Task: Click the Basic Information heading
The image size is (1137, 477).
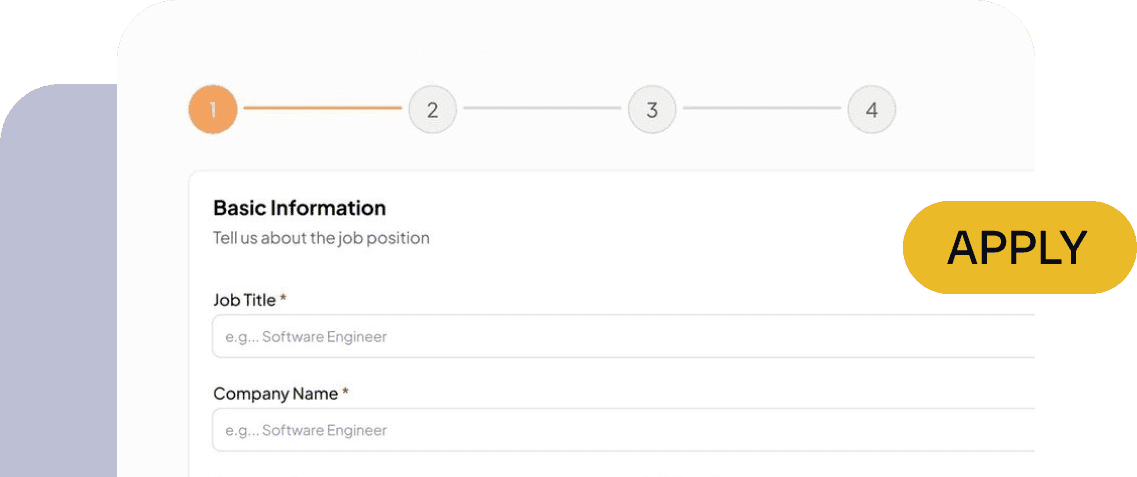Action: tap(299, 208)
